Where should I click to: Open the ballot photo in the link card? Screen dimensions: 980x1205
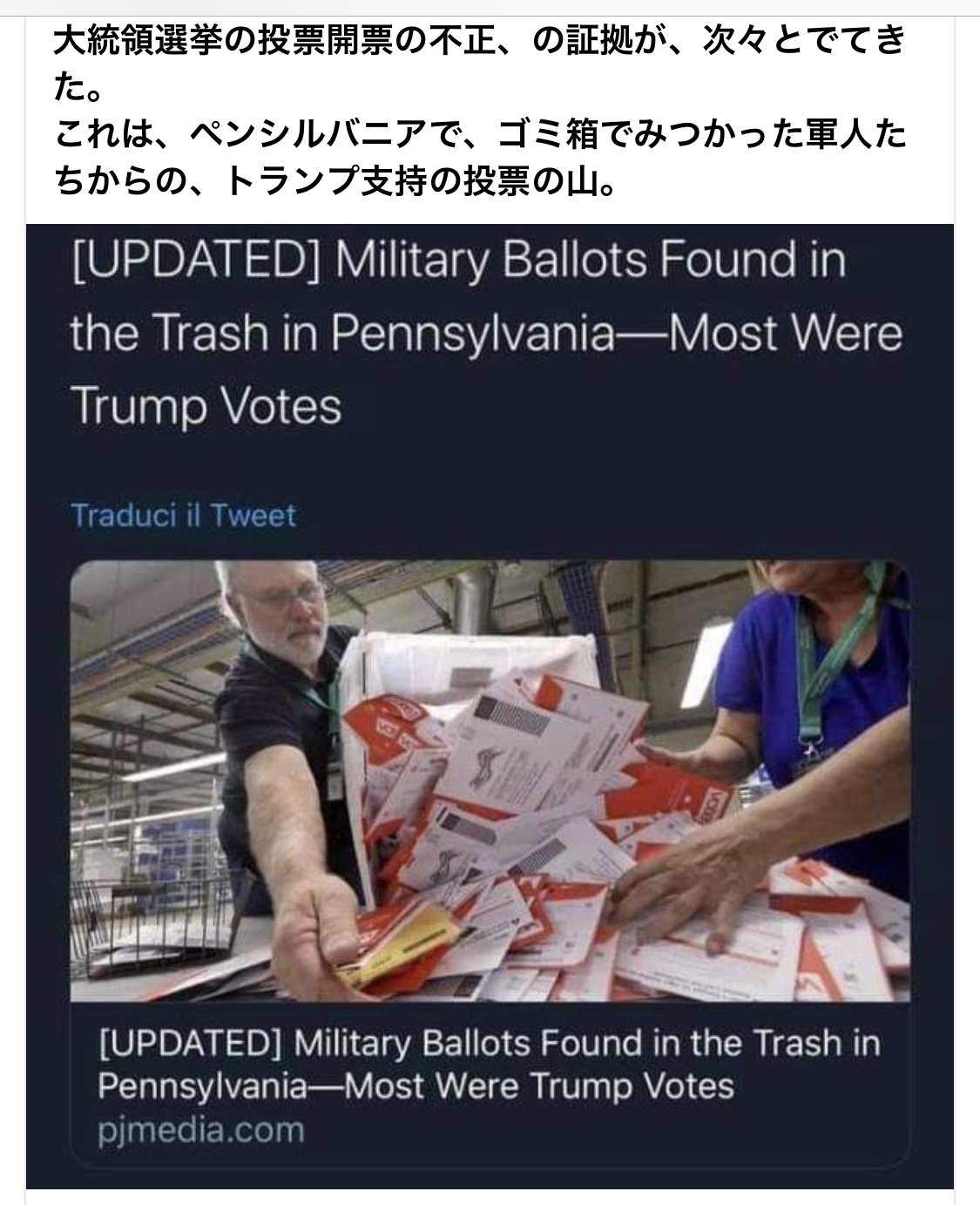tap(490, 781)
